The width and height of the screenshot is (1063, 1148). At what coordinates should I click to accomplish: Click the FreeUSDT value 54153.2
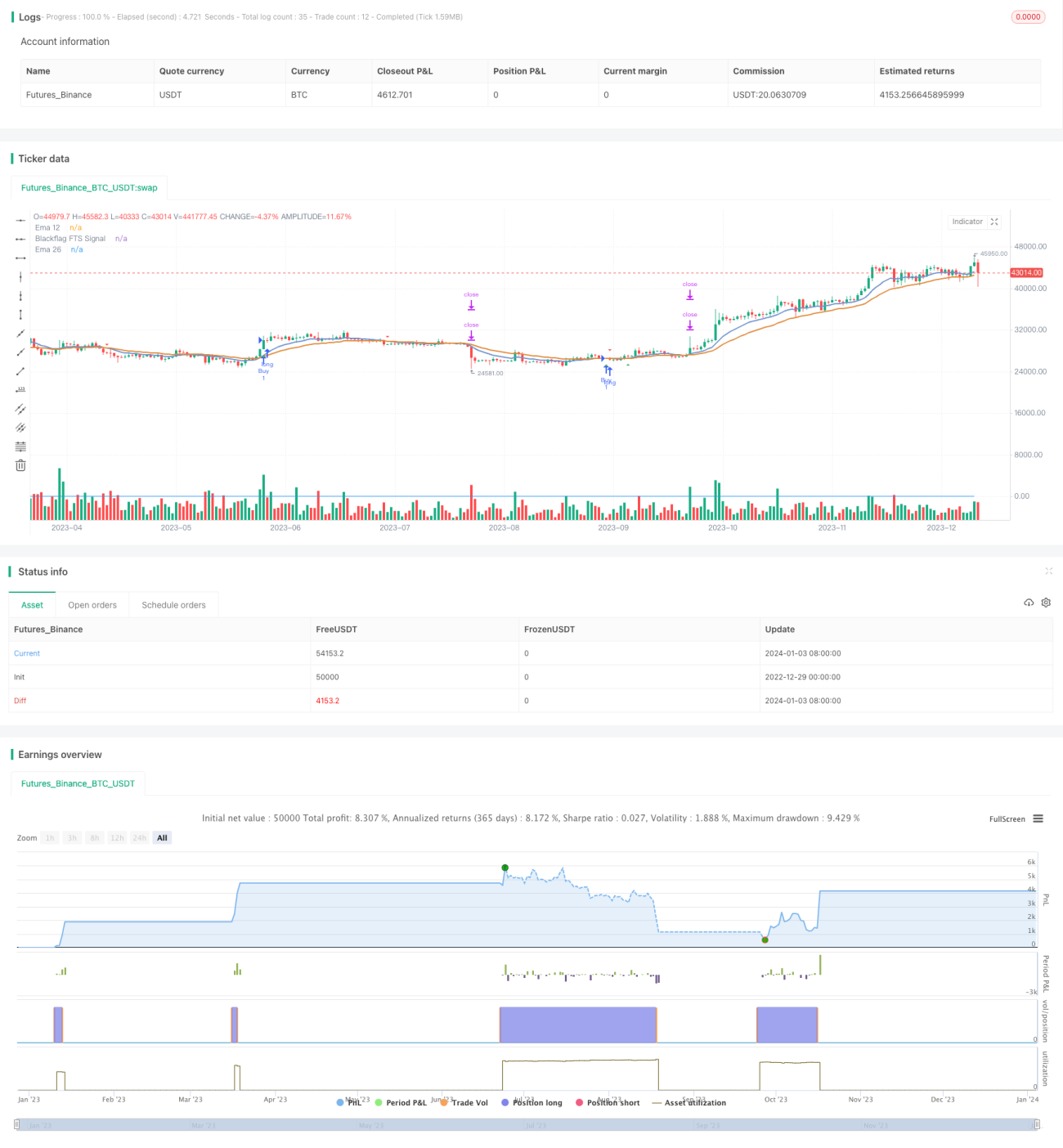tap(330, 653)
